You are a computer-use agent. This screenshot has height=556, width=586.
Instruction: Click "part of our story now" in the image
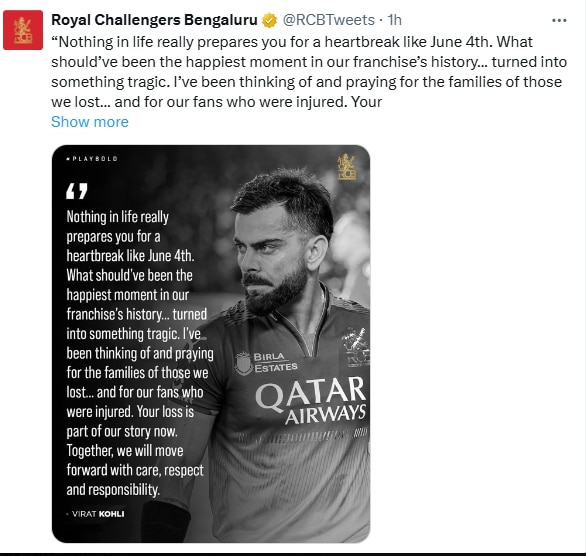pyautogui.click(x=122, y=431)
